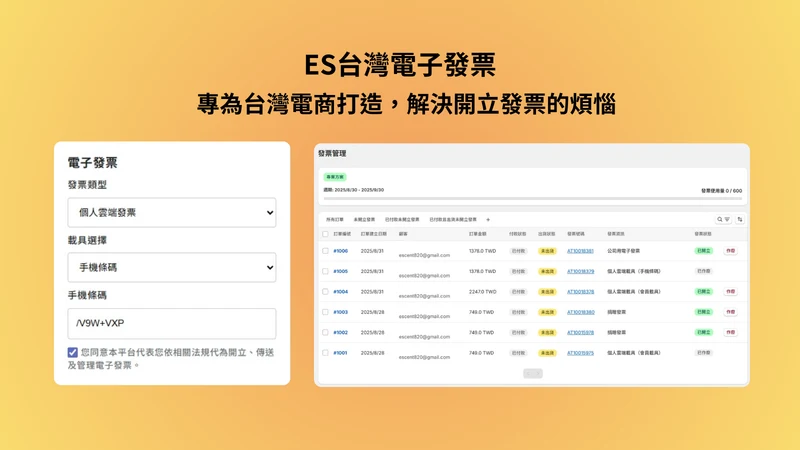Click the 作廢 void button for order #1006
The width and height of the screenshot is (800, 450).
731,251
